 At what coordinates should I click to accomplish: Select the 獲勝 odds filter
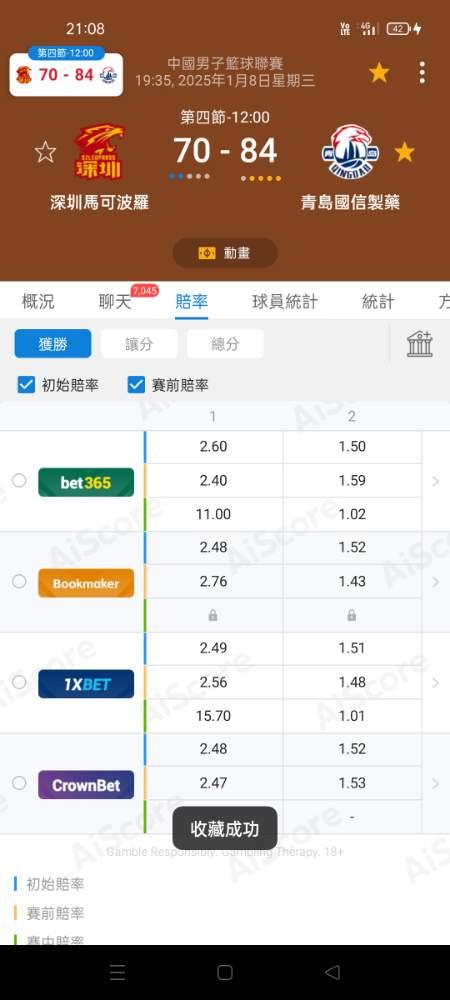click(53, 344)
